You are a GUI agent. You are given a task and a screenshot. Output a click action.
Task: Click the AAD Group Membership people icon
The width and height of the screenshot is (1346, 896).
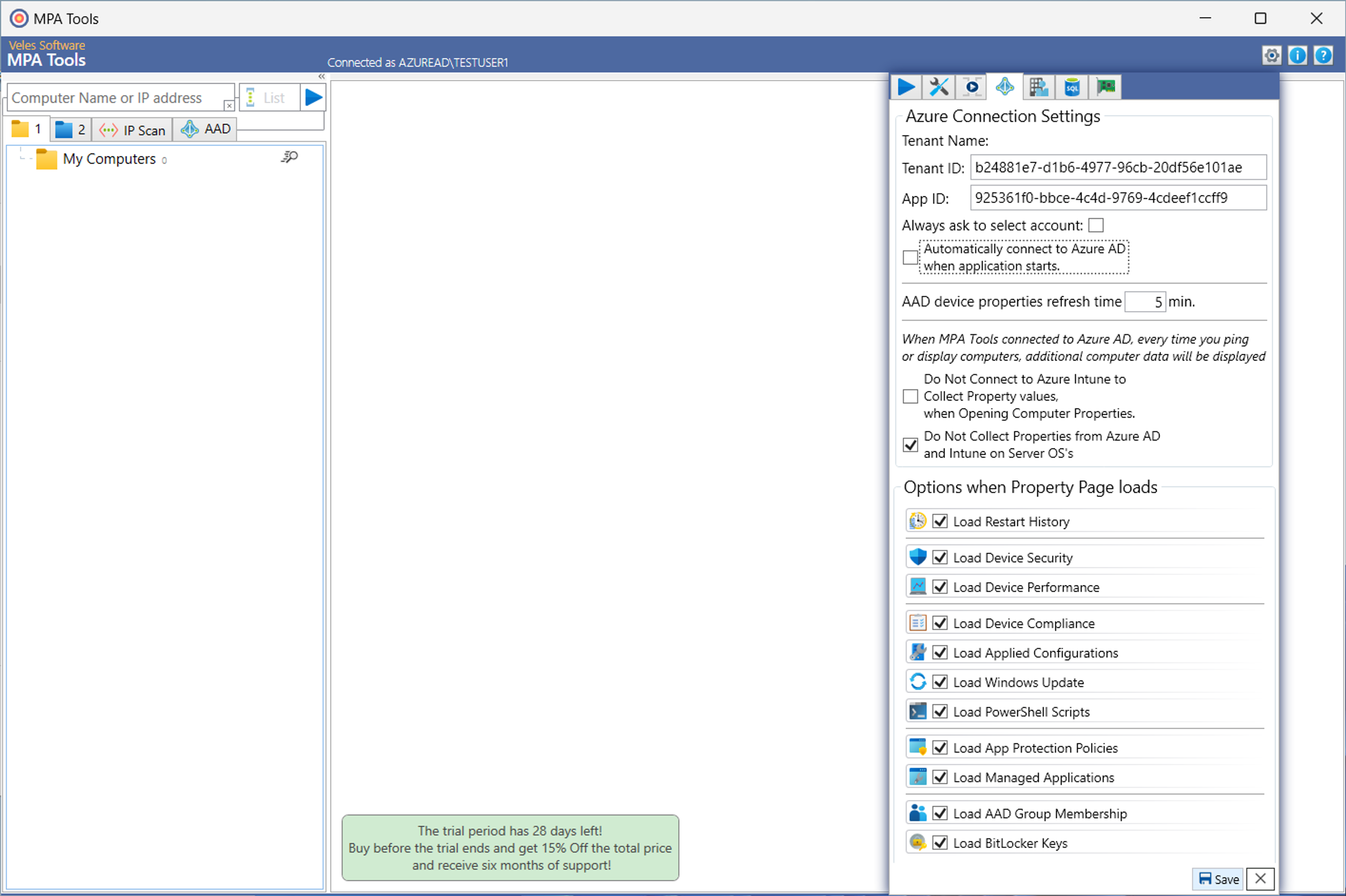point(918,813)
